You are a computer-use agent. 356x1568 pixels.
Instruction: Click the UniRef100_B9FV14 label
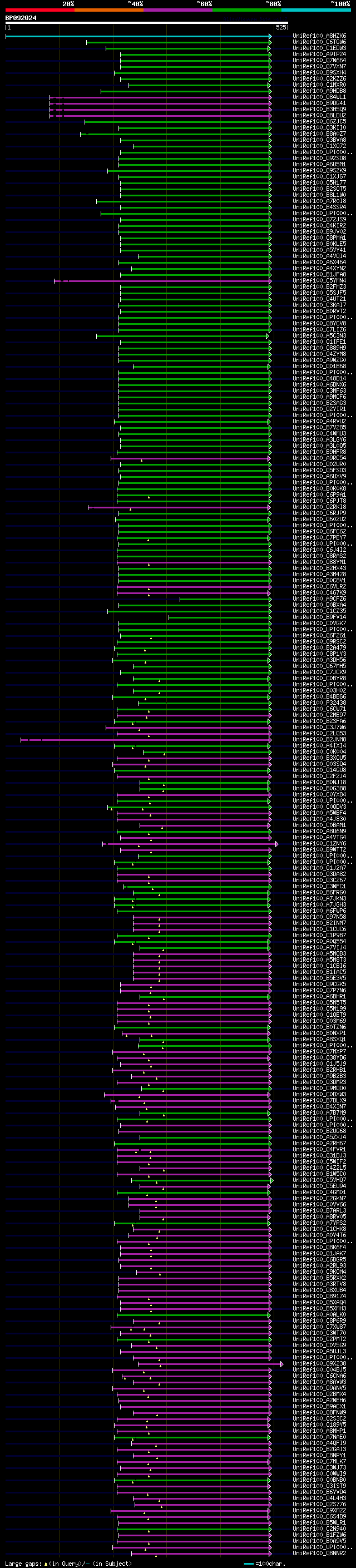[x=319, y=617]
